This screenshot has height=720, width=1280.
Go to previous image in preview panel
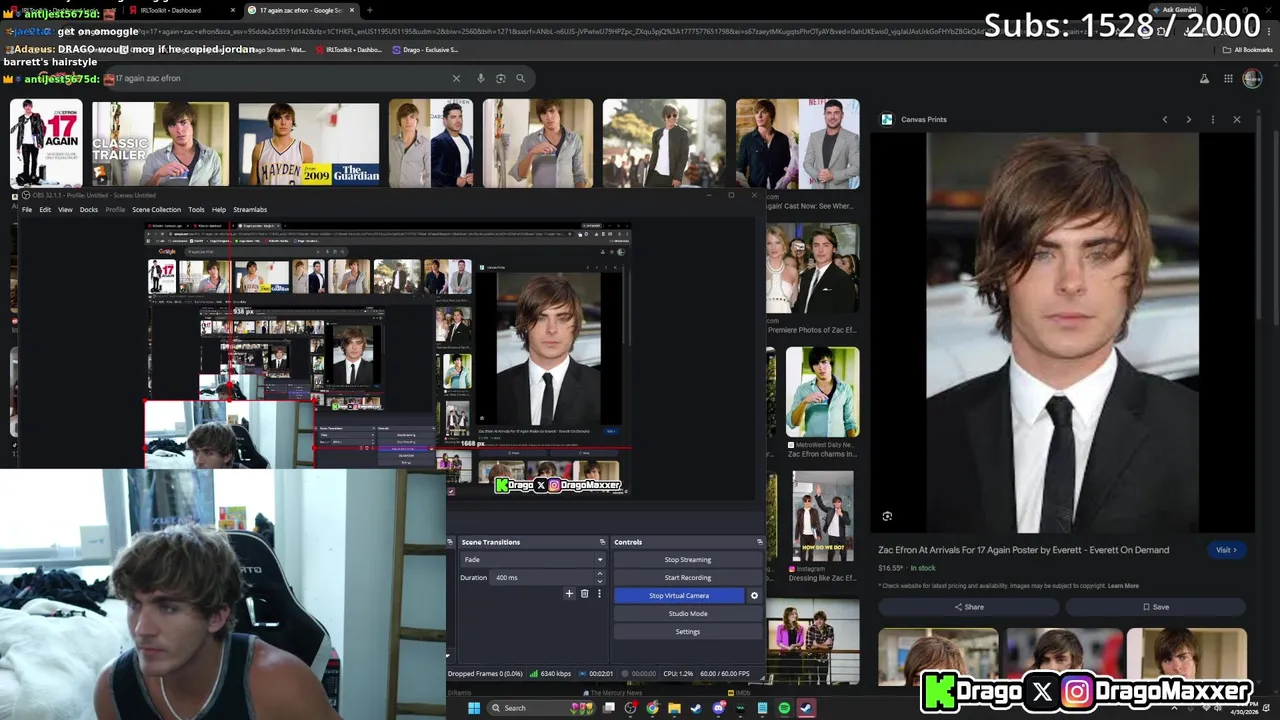[x=1165, y=119]
